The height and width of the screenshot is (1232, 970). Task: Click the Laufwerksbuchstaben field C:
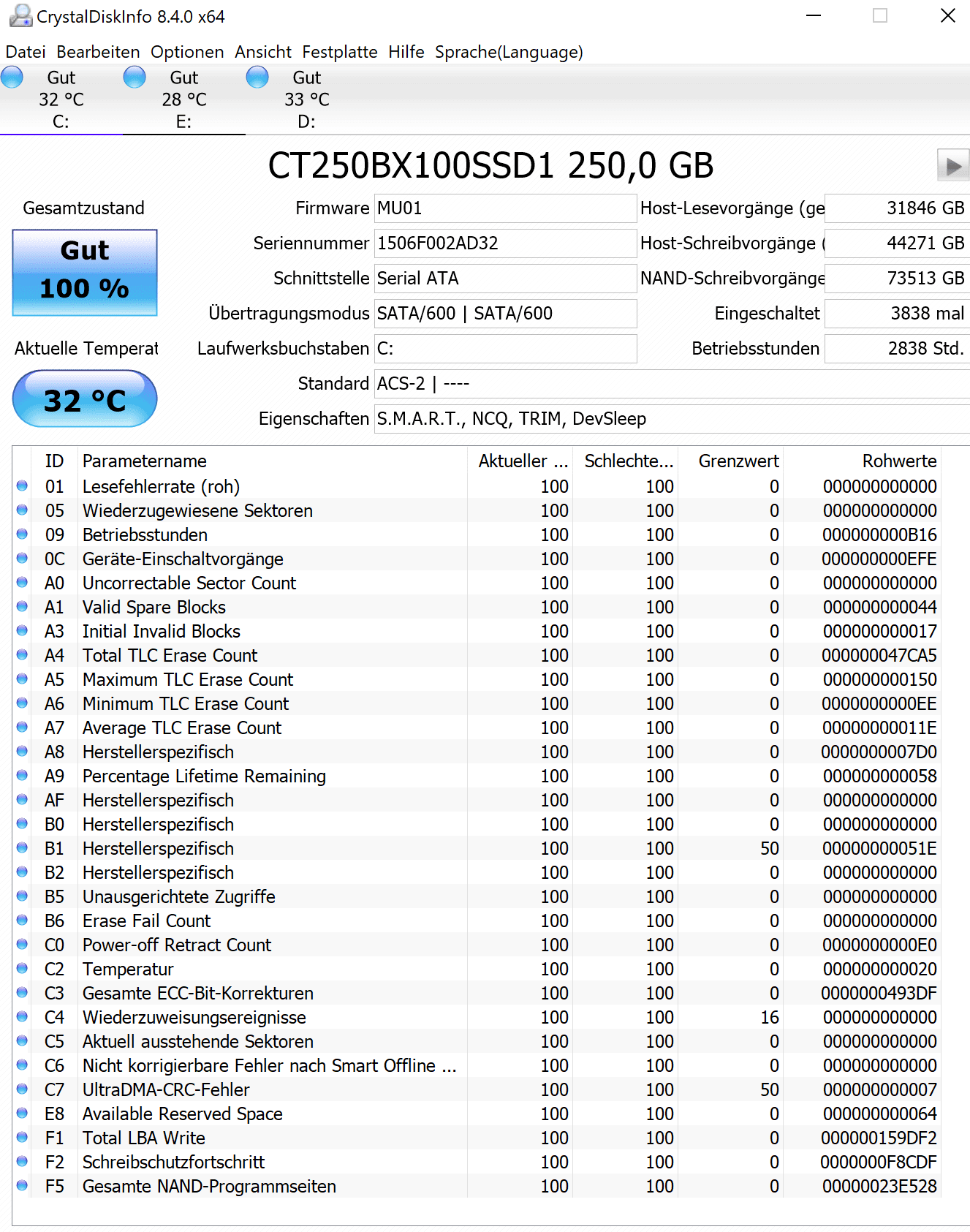pyautogui.click(x=505, y=349)
